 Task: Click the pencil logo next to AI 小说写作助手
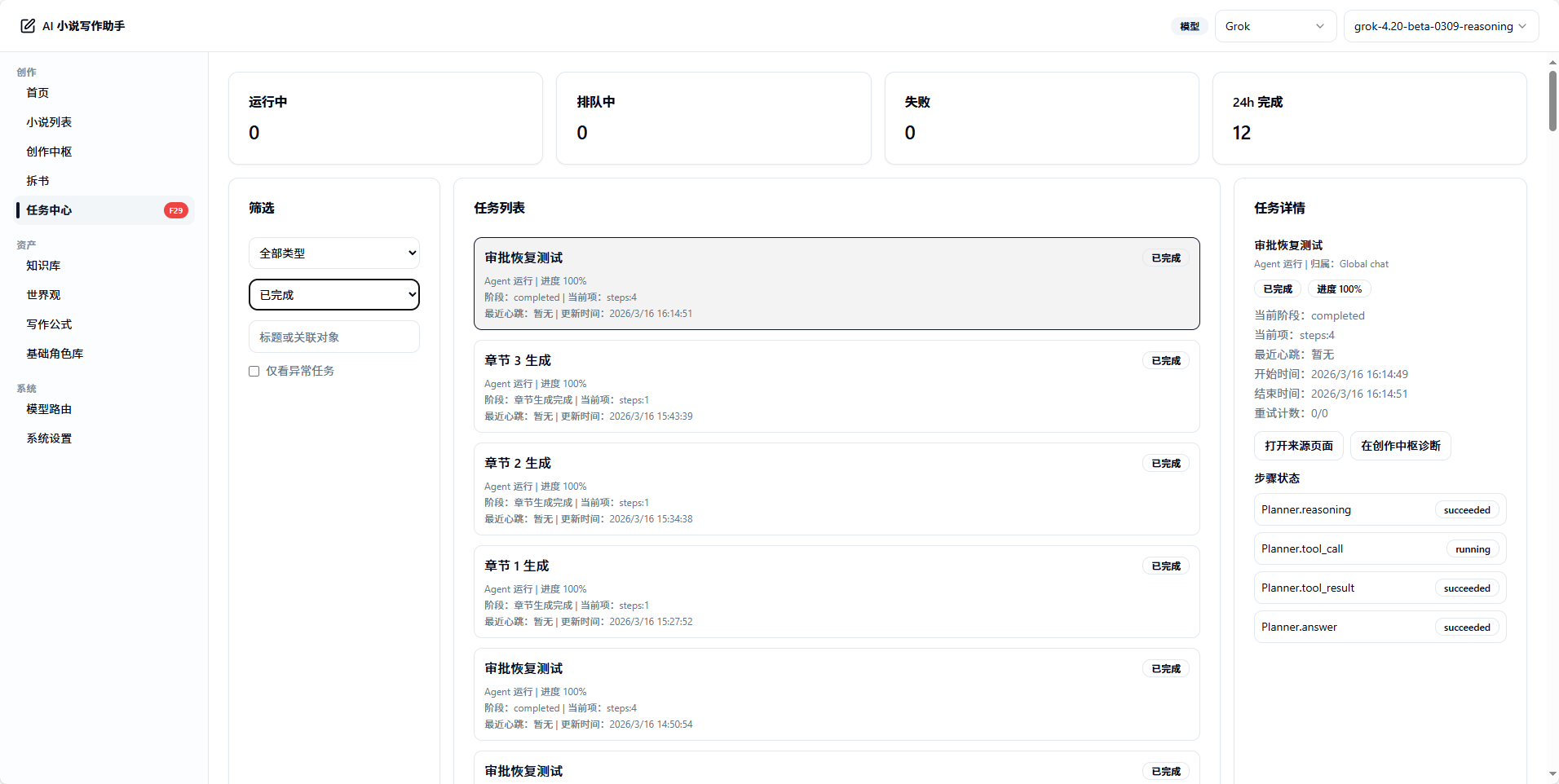pos(27,25)
